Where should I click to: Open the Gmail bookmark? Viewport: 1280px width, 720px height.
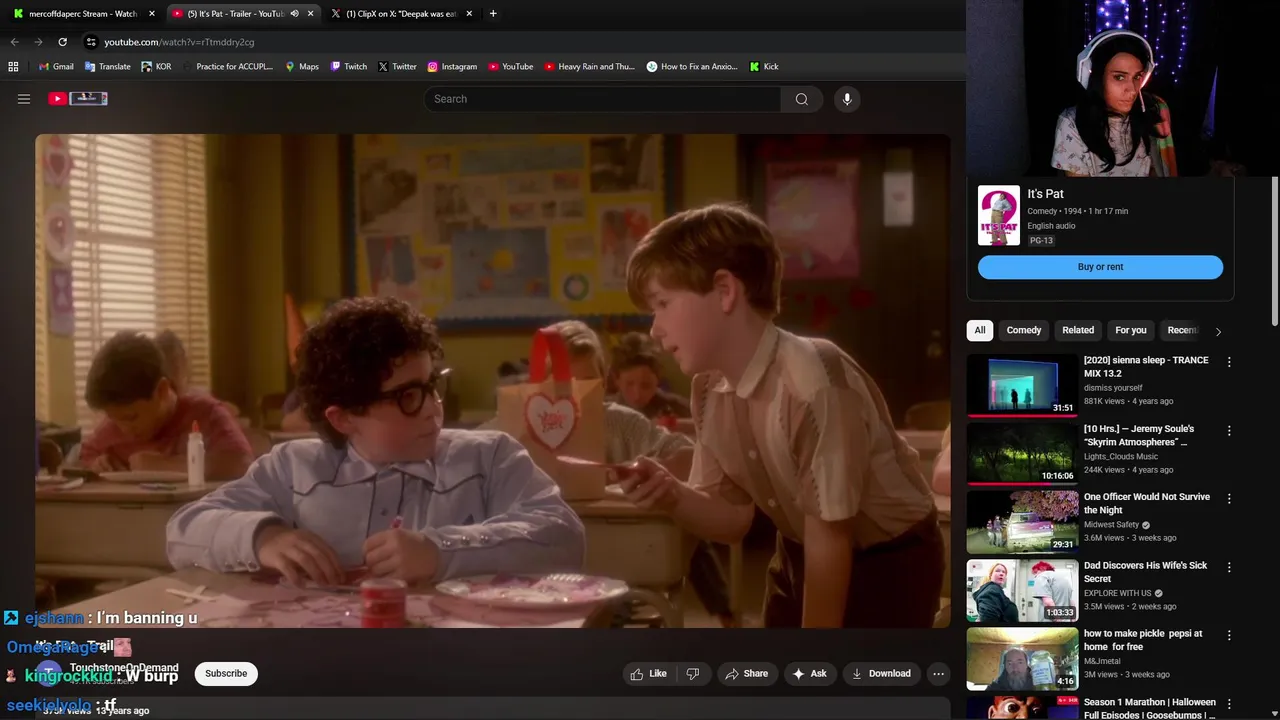pyautogui.click(x=56, y=67)
